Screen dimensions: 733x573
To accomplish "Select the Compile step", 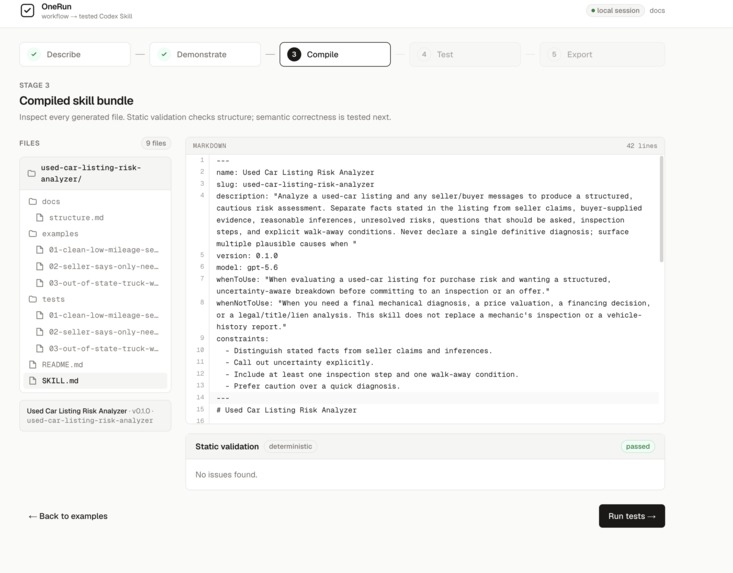I will coord(335,54).
